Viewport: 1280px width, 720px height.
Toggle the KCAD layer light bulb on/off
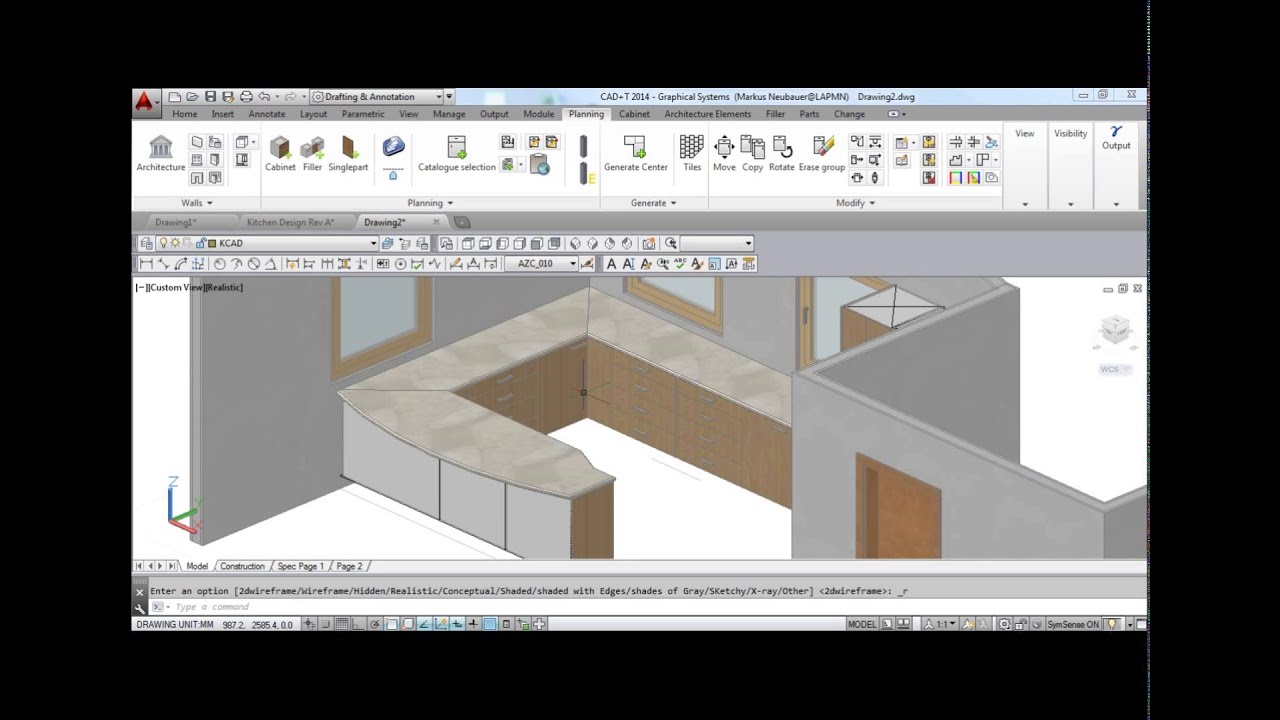click(163, 243)
